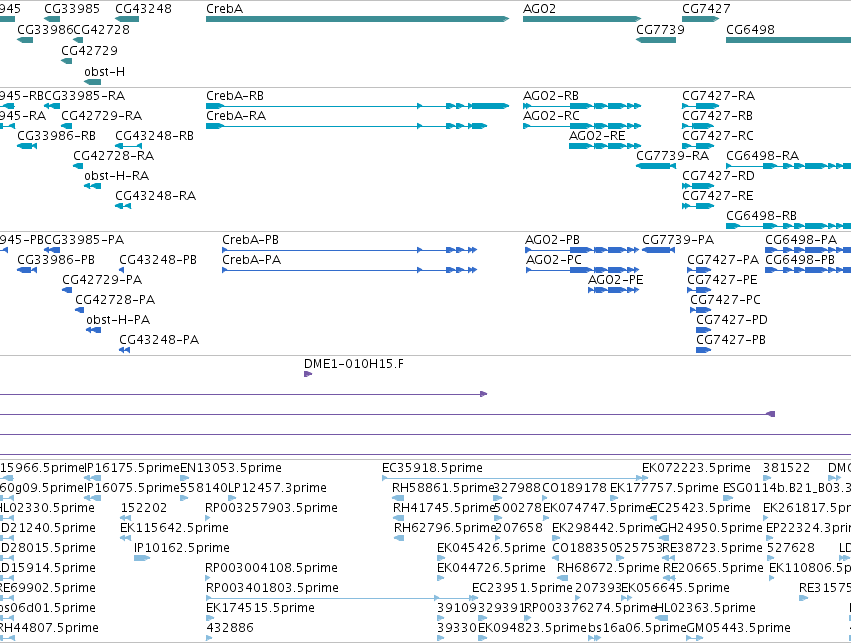
Task: Select the GH24950.5prime EST label
Action: click(711, 528)
